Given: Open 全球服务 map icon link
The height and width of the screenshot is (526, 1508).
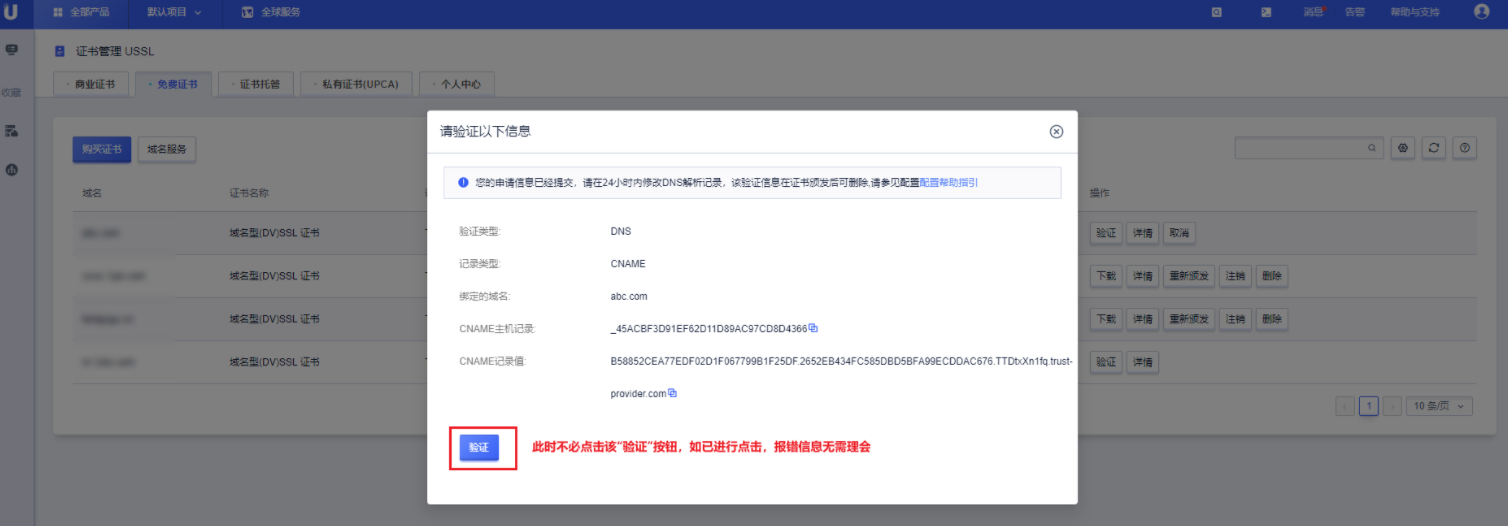Looking at the screenshot, I should (x=271, y=12).
